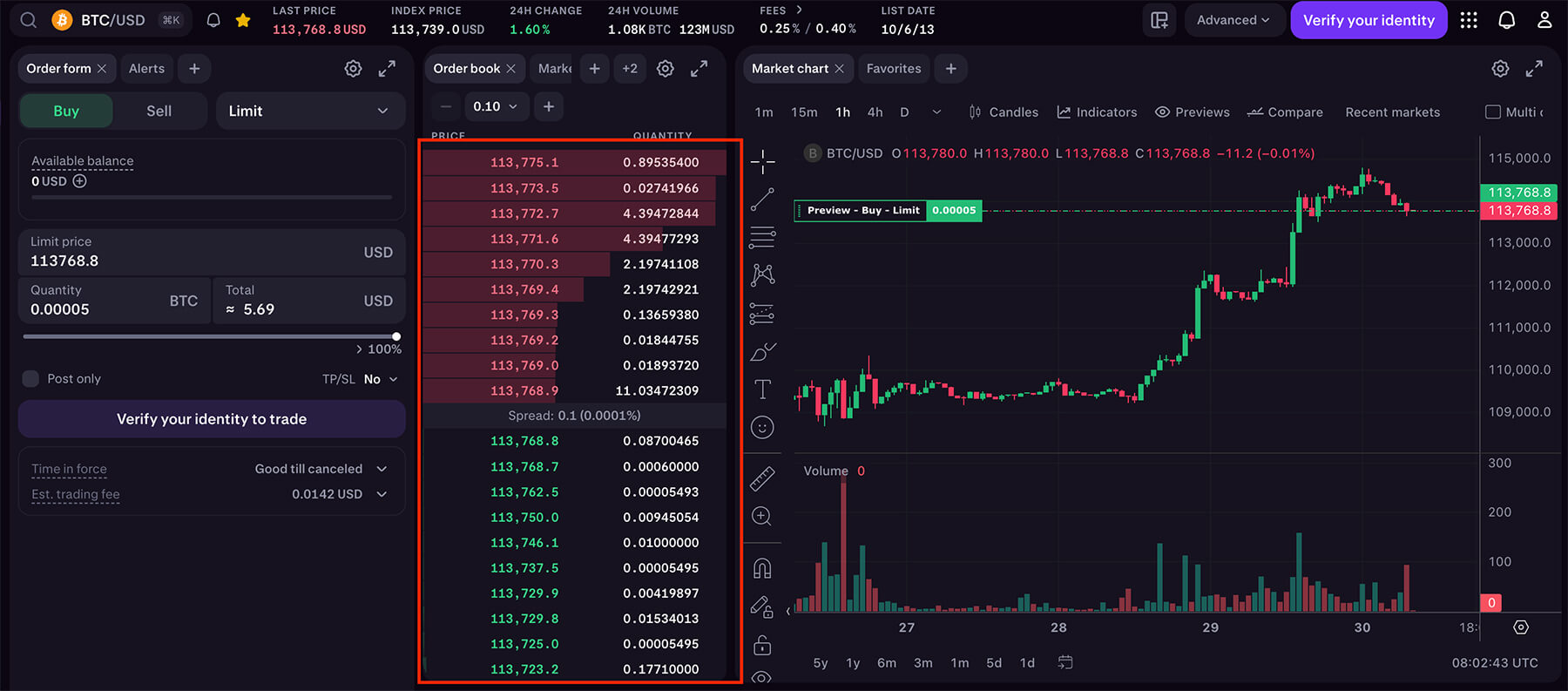The image size is (1568, 691).
Task: Open the Favorites tab
Action: (893, 69)
